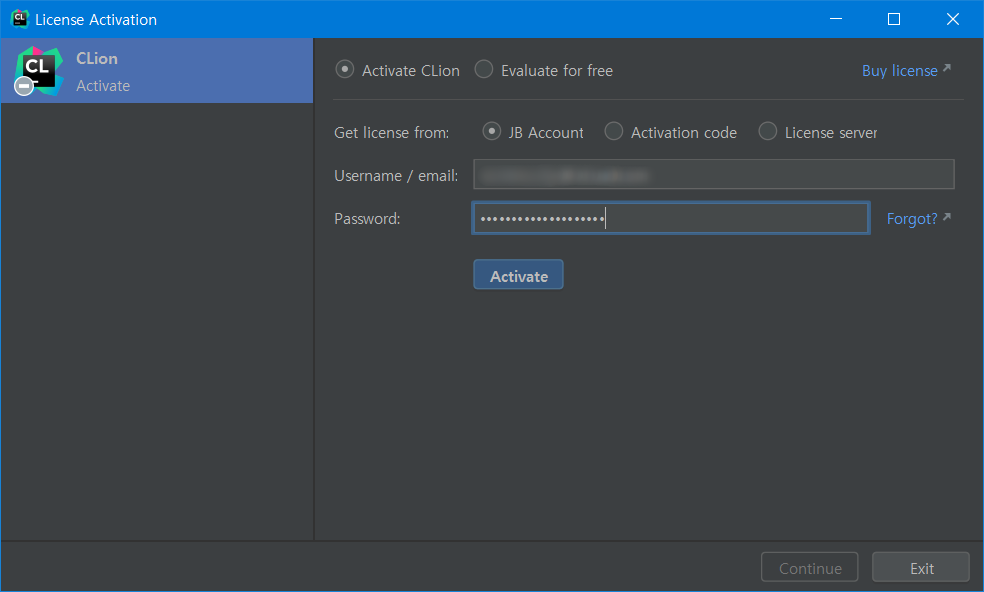Image resolution: width=984 pixels, height=592 pixels.
Task: Click the CLion icon in the title bar
Action: coord(19,19)
